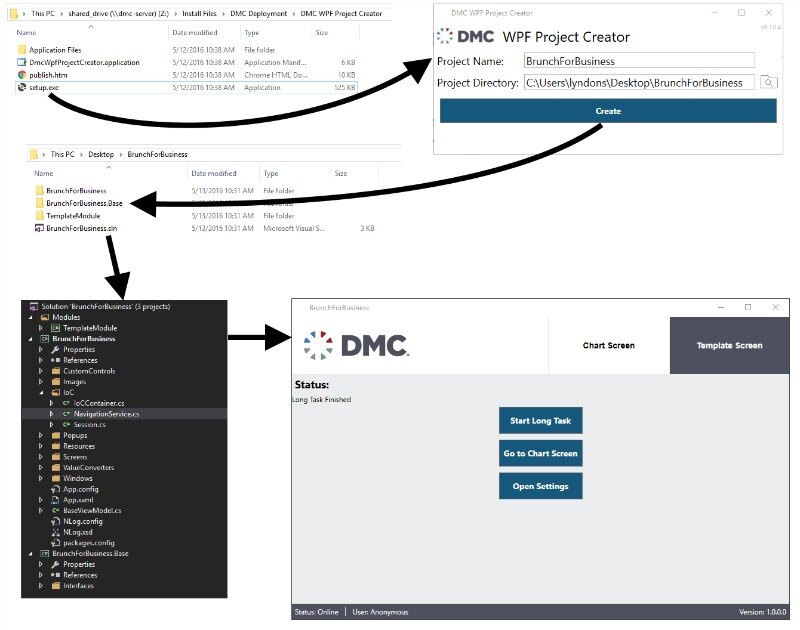Screen dimensions: 800x630
Task: Expand the NavigationService.cs node
Action: coord(51,414)
